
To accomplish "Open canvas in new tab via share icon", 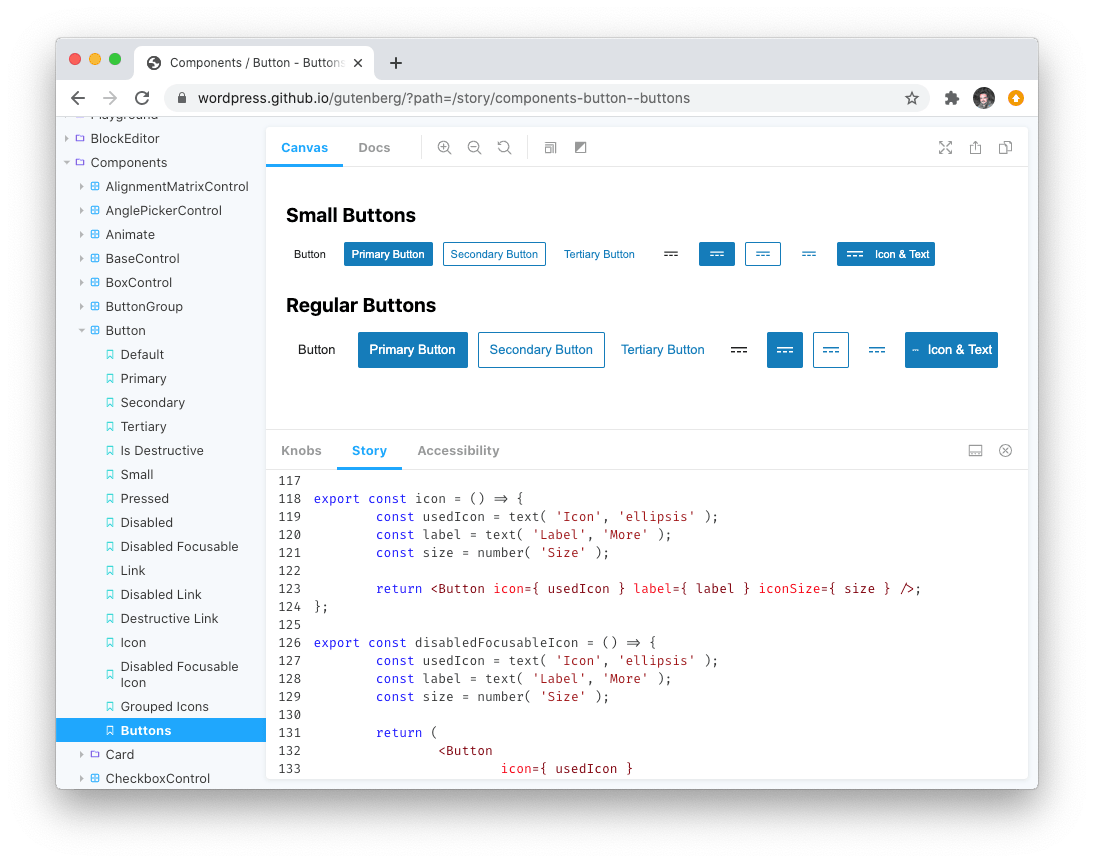I will click(975, 147).
